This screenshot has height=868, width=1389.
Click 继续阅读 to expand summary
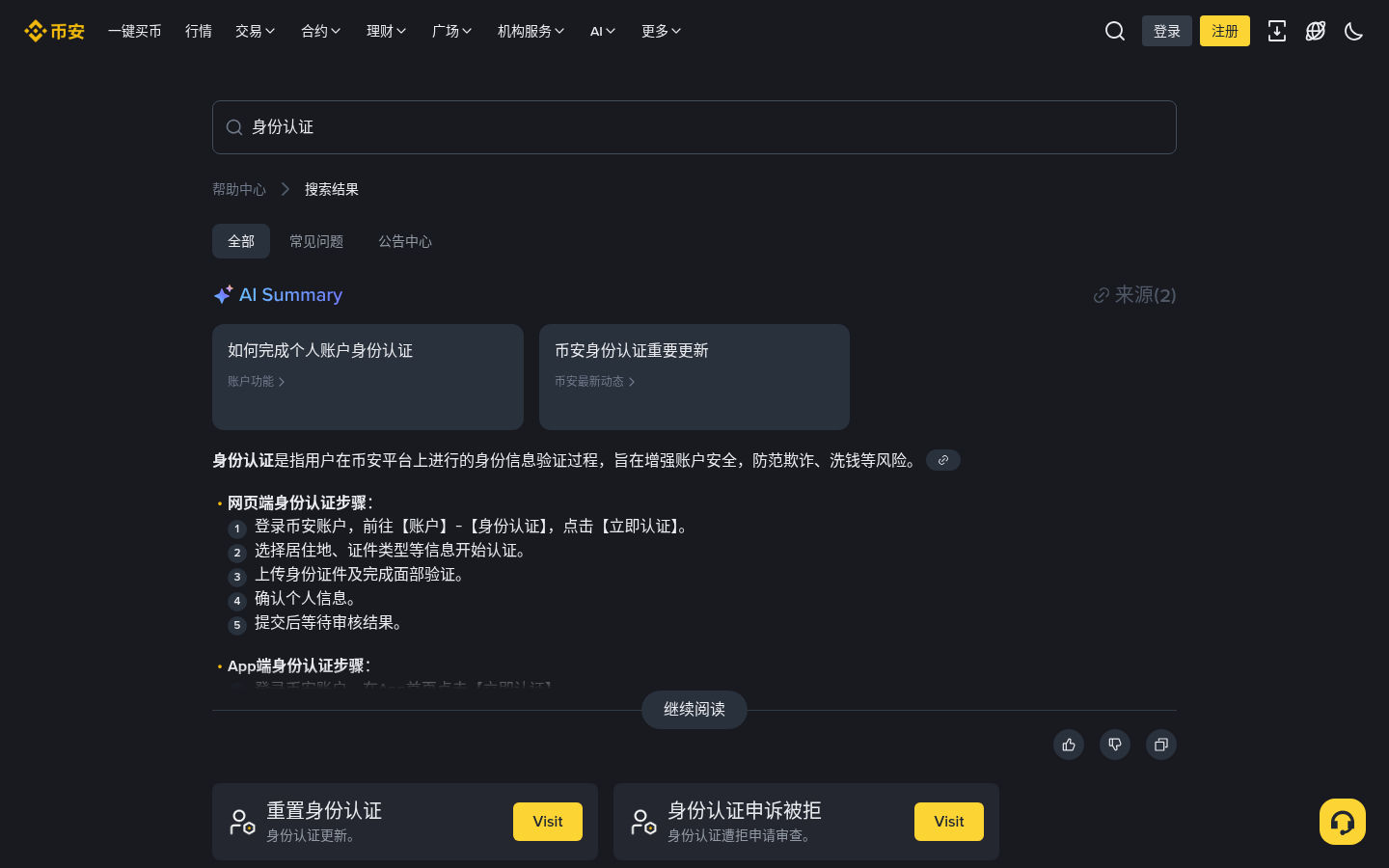pyautogui.click(x=694, y=710)
